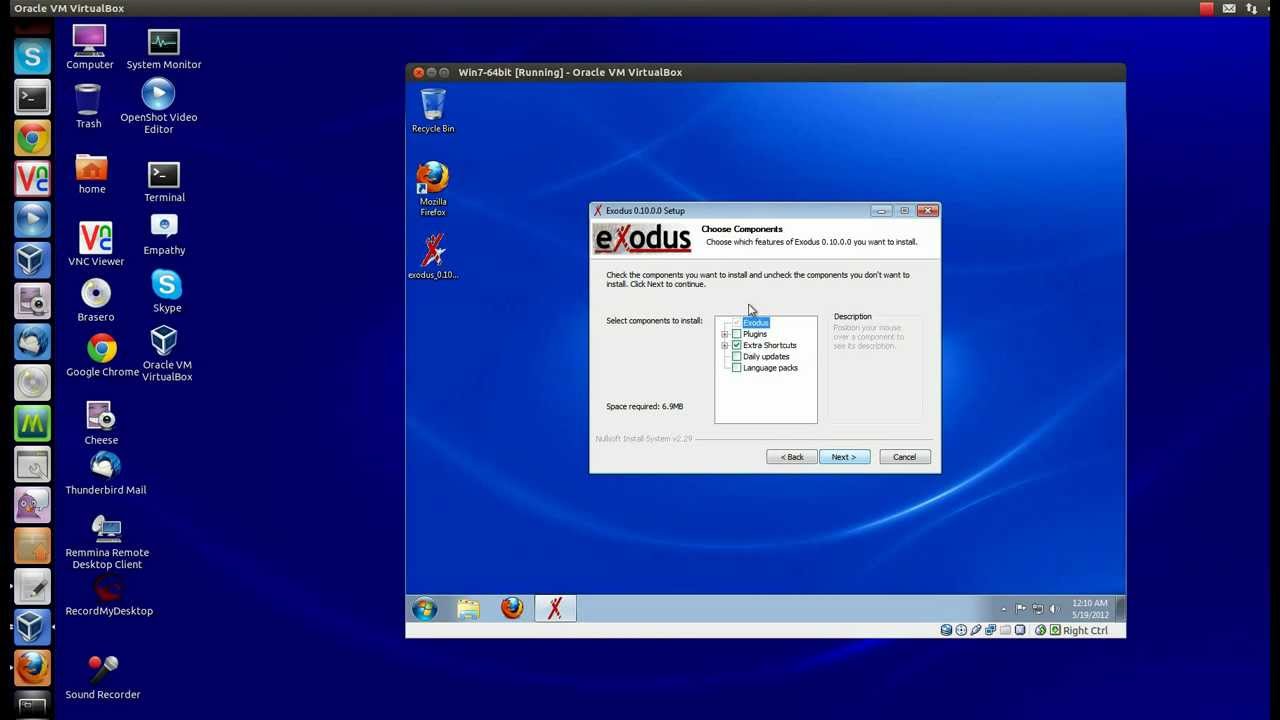Cancel the Exodus setup
The width and height of the screenshot is (1280, 720).
905,457
